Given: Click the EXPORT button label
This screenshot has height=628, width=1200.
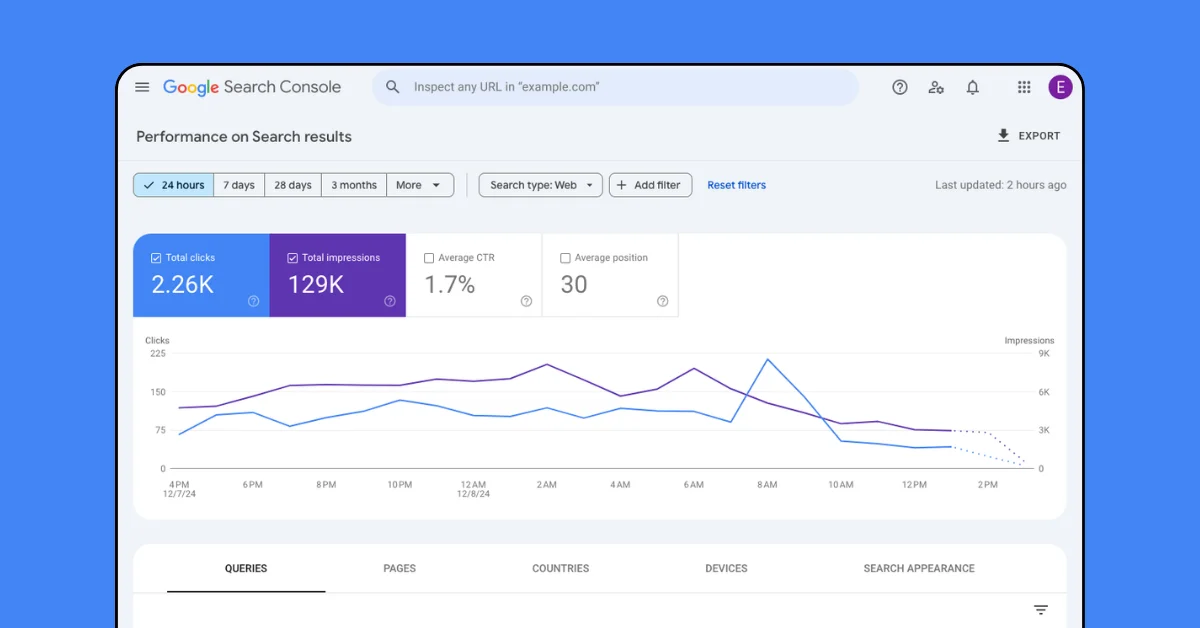Looking at the screenshot, I should [1039, 136].
